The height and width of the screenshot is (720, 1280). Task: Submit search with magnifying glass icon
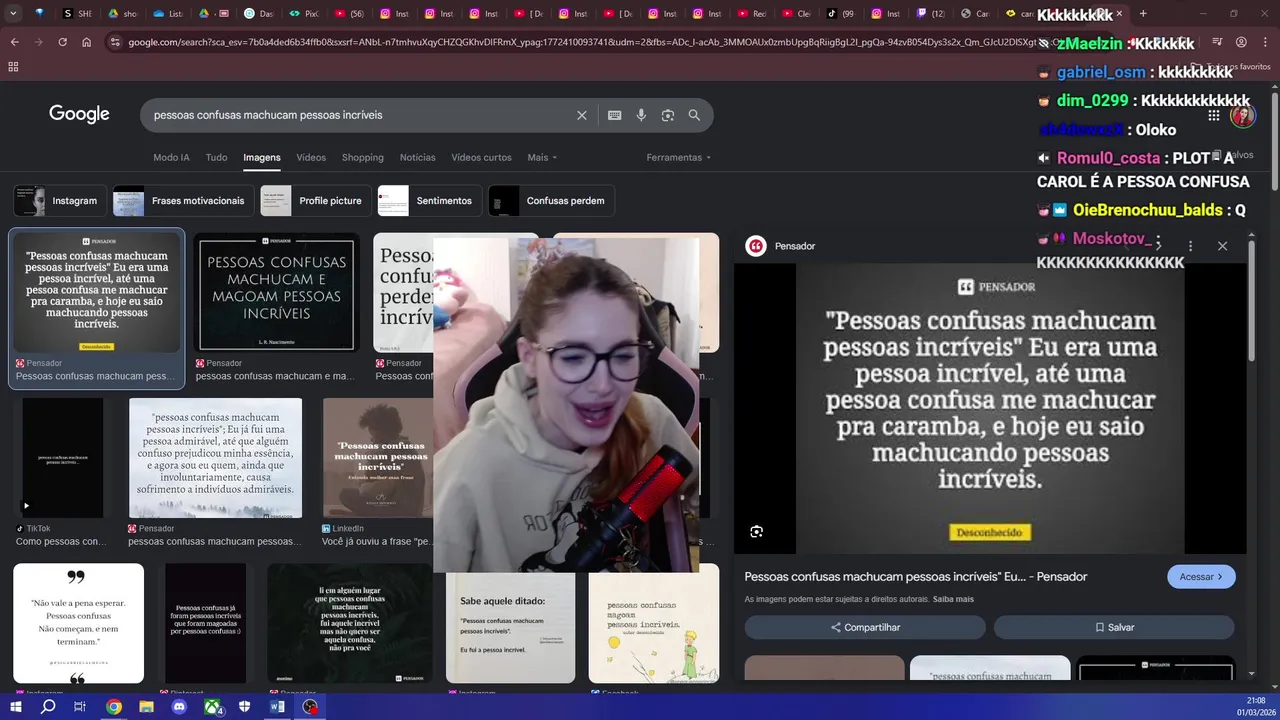click(x=694, y=115)
